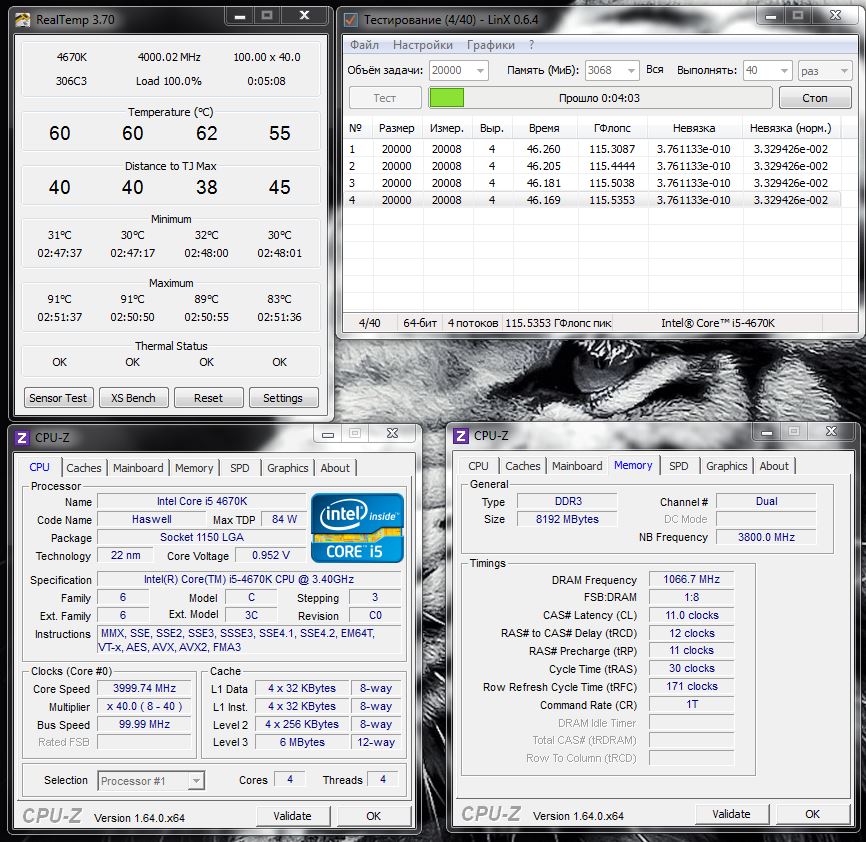
Task: Click the Z icon of CPU-Z memory window
Action: (461, 435)
